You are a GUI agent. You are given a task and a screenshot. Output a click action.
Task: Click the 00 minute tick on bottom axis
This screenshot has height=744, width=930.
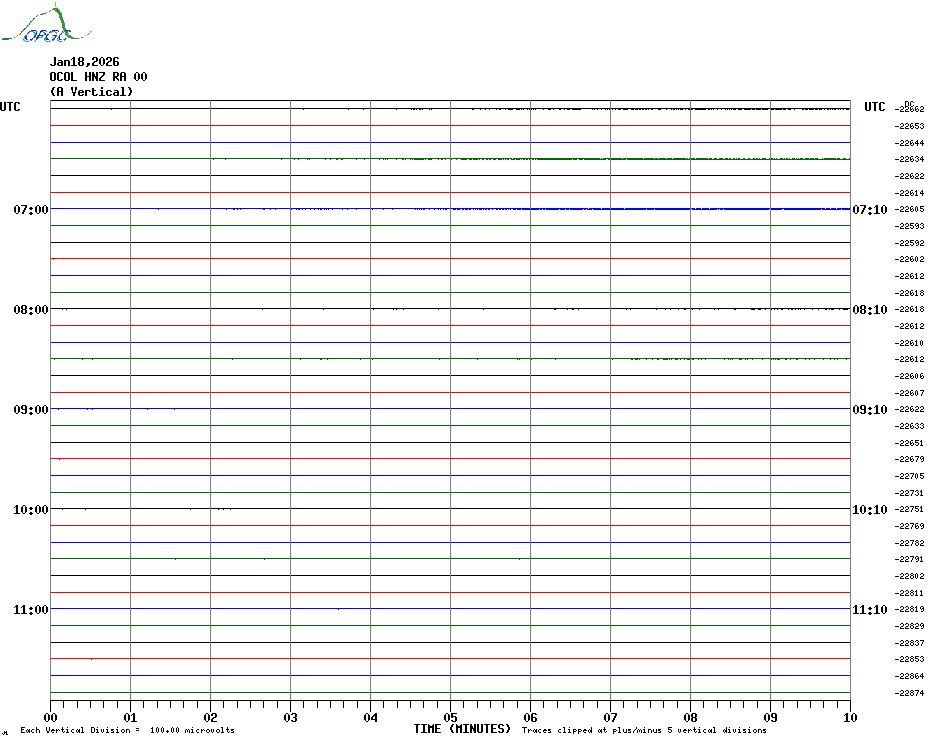click(50, 717)
